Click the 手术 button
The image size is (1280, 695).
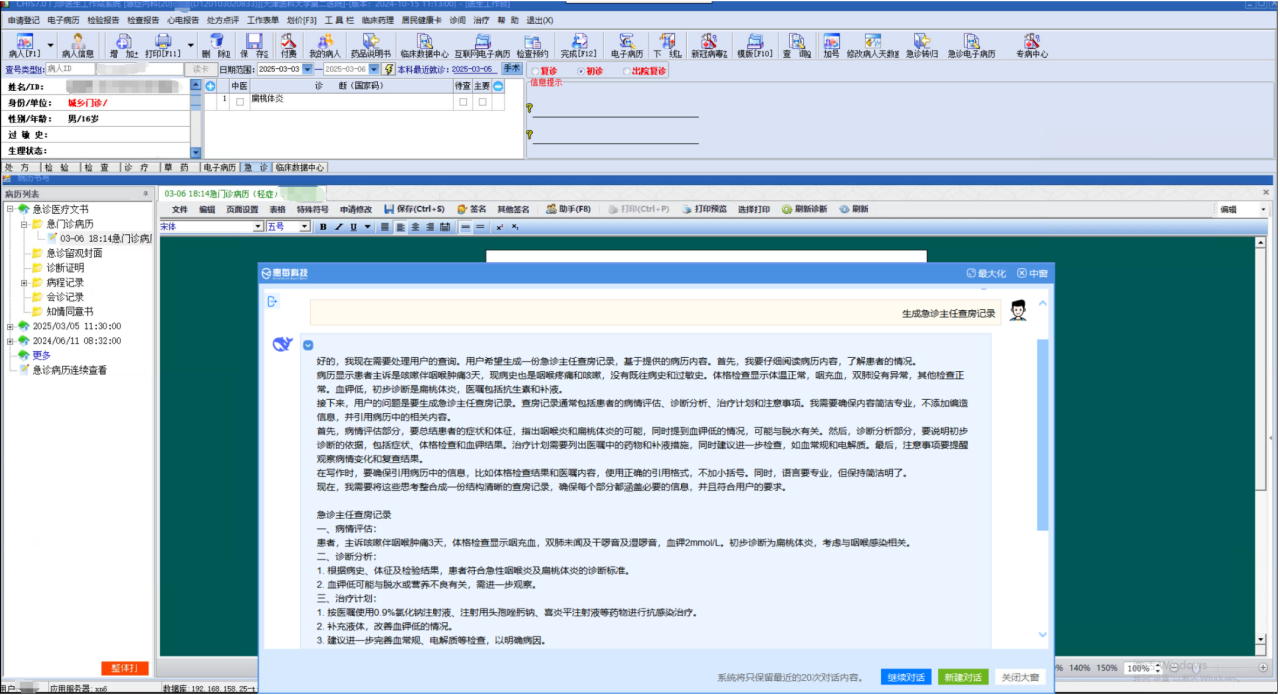(511, 69)
